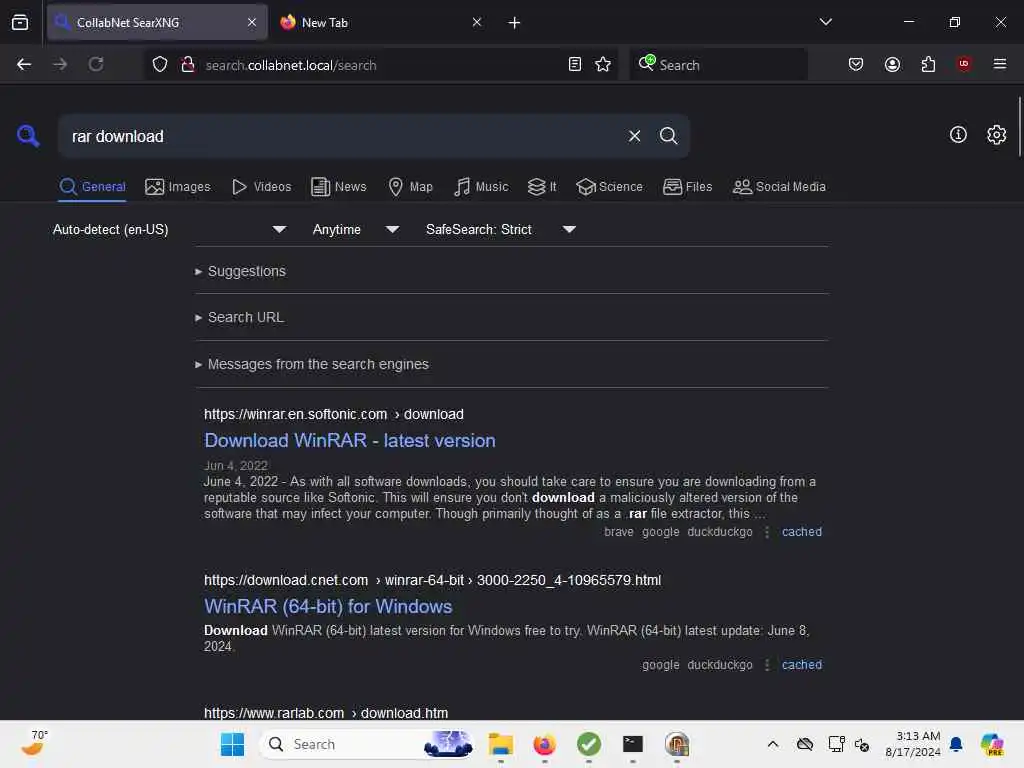The width and height of the screenshot is (1024, 768).
Task: Open the Copilot icon on taskbar
Action: 992,744
